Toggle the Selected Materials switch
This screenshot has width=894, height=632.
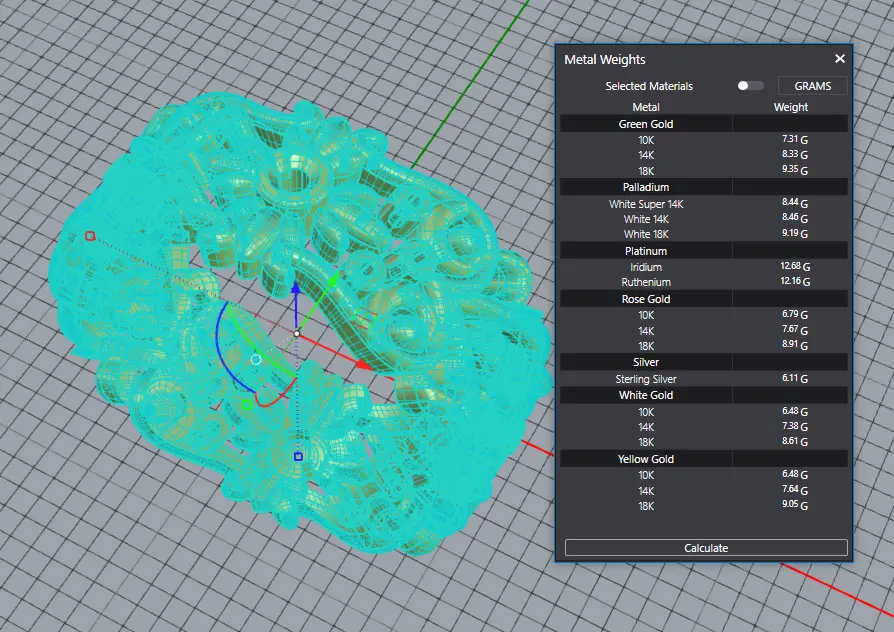(750, 86)
